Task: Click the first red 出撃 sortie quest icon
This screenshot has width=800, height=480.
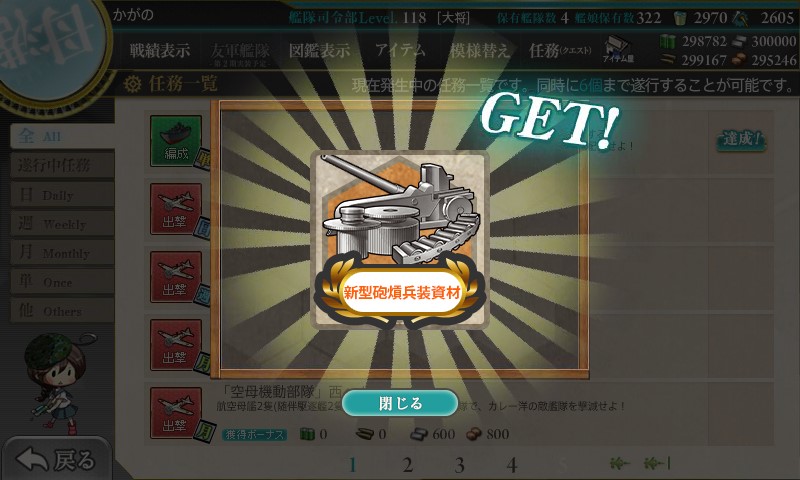Action: coord(176,209)
